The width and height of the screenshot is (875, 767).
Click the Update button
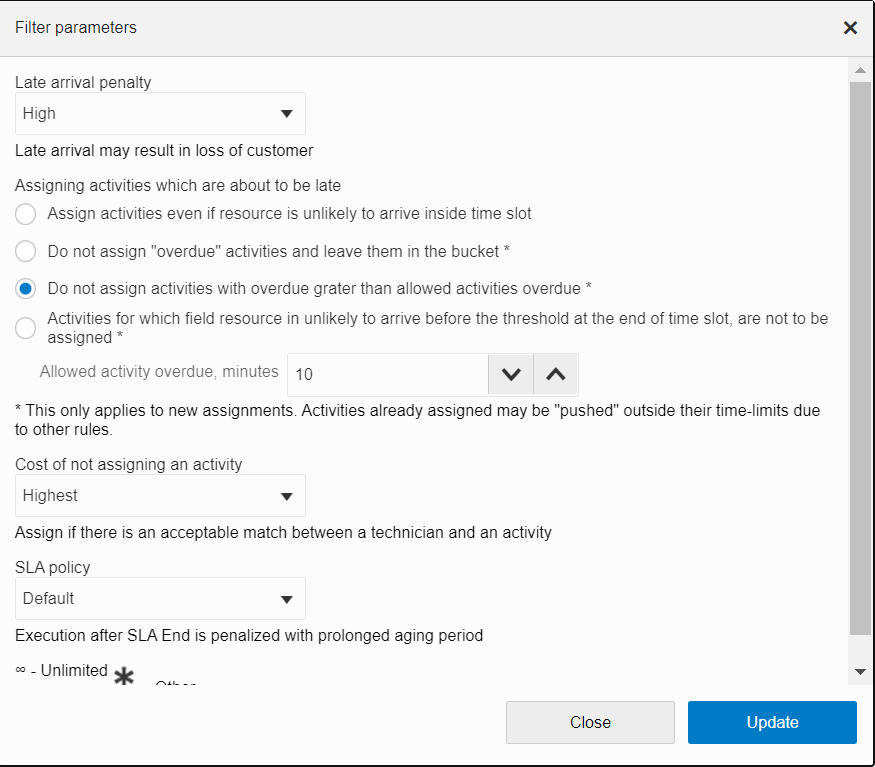(x=772, y=722)
